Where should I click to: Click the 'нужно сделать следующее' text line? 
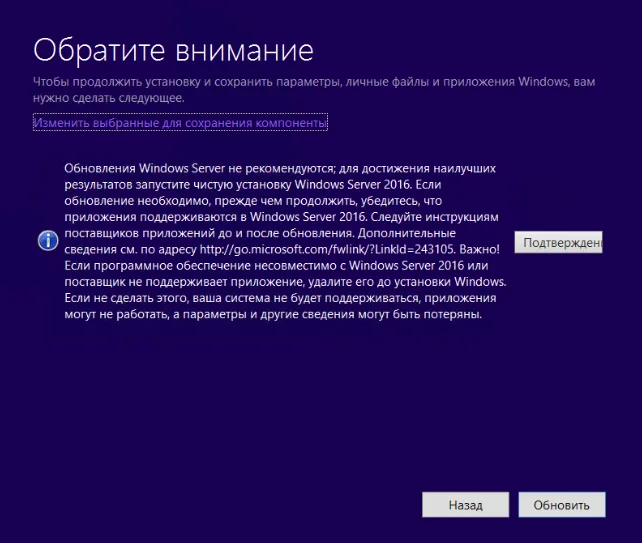click(x=110, y=98)
